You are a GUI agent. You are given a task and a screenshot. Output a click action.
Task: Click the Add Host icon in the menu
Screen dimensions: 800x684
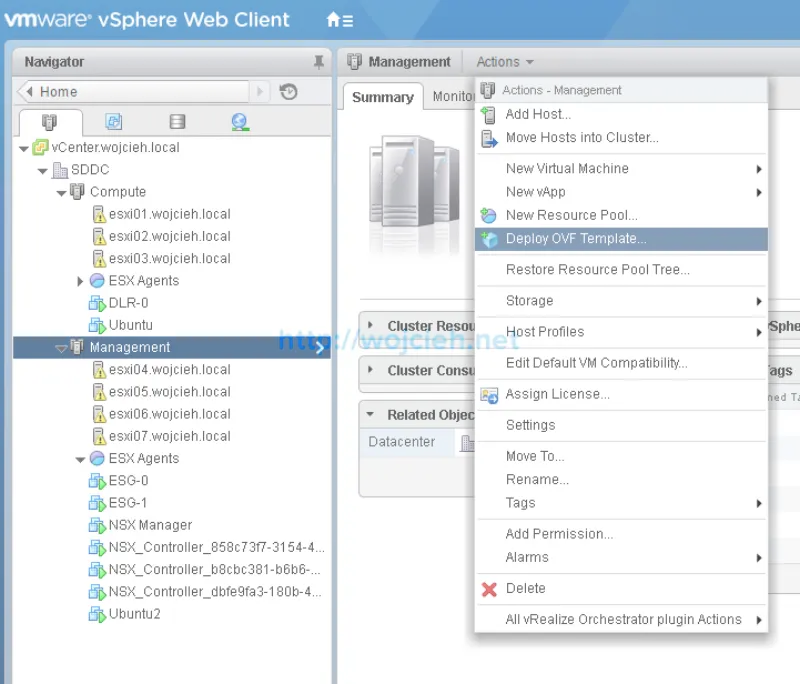point(491,113)
